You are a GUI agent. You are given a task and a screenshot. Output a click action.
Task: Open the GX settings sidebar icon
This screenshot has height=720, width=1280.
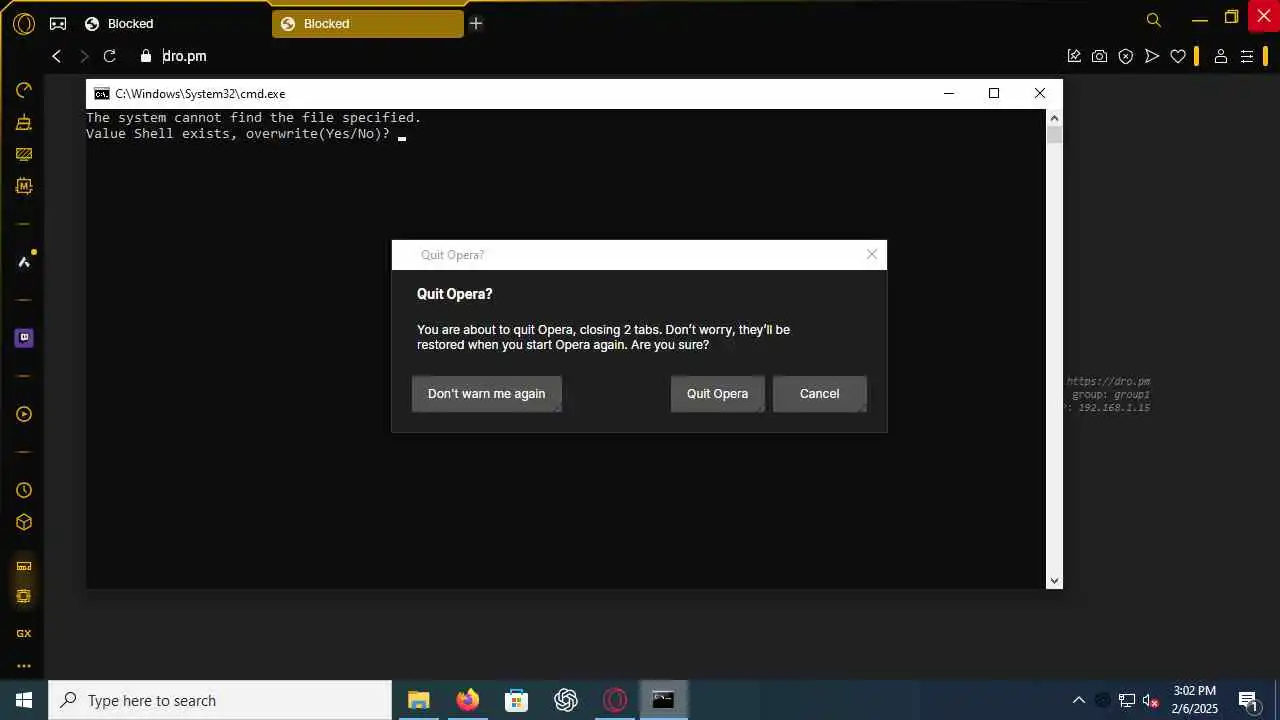tap(24, 633)
